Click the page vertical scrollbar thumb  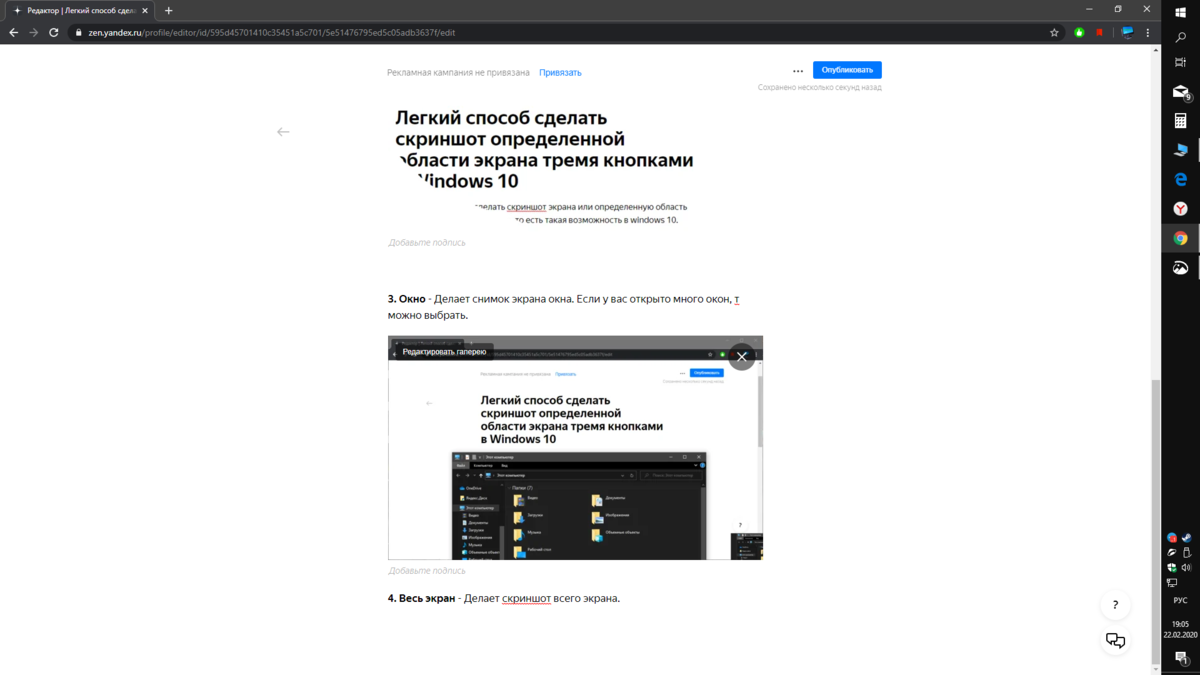point(1157,520)
